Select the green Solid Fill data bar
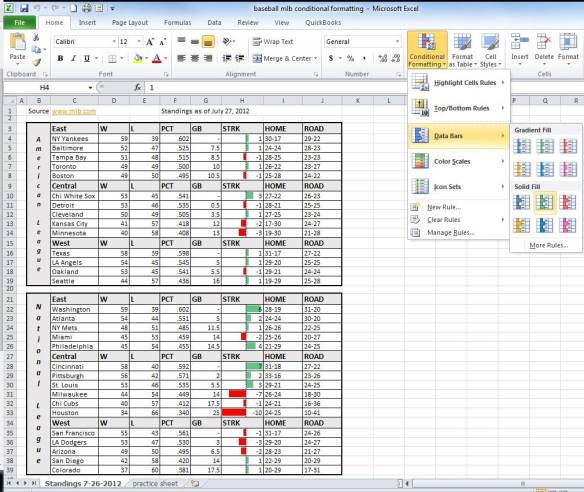 click(x=545, y=203)
